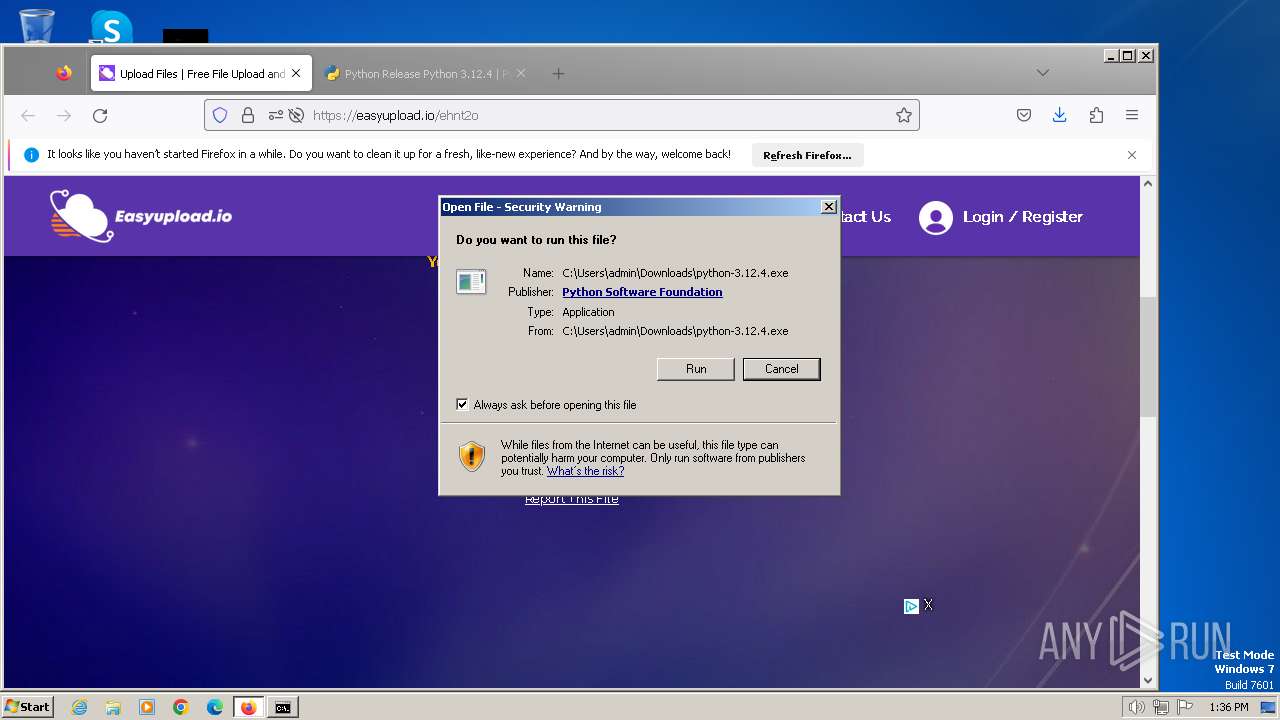Dismiss the Firefox refresh notification bar
The height and width of the screenshot is (720, 1280).
point(1132,155)
